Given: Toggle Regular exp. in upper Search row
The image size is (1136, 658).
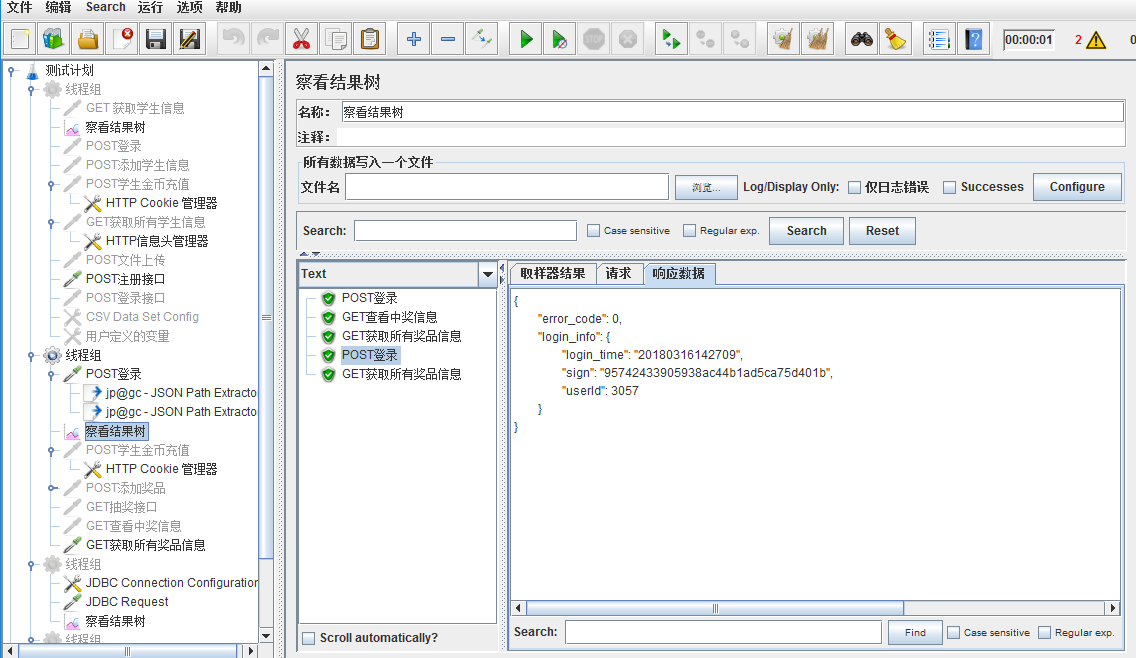Looking at the screenshot, I should 689,230.
